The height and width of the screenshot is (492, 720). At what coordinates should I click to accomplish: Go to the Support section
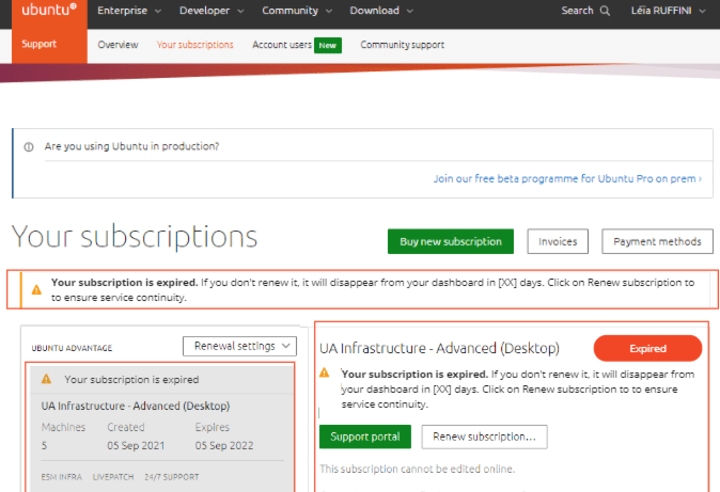tap(39, 44)
